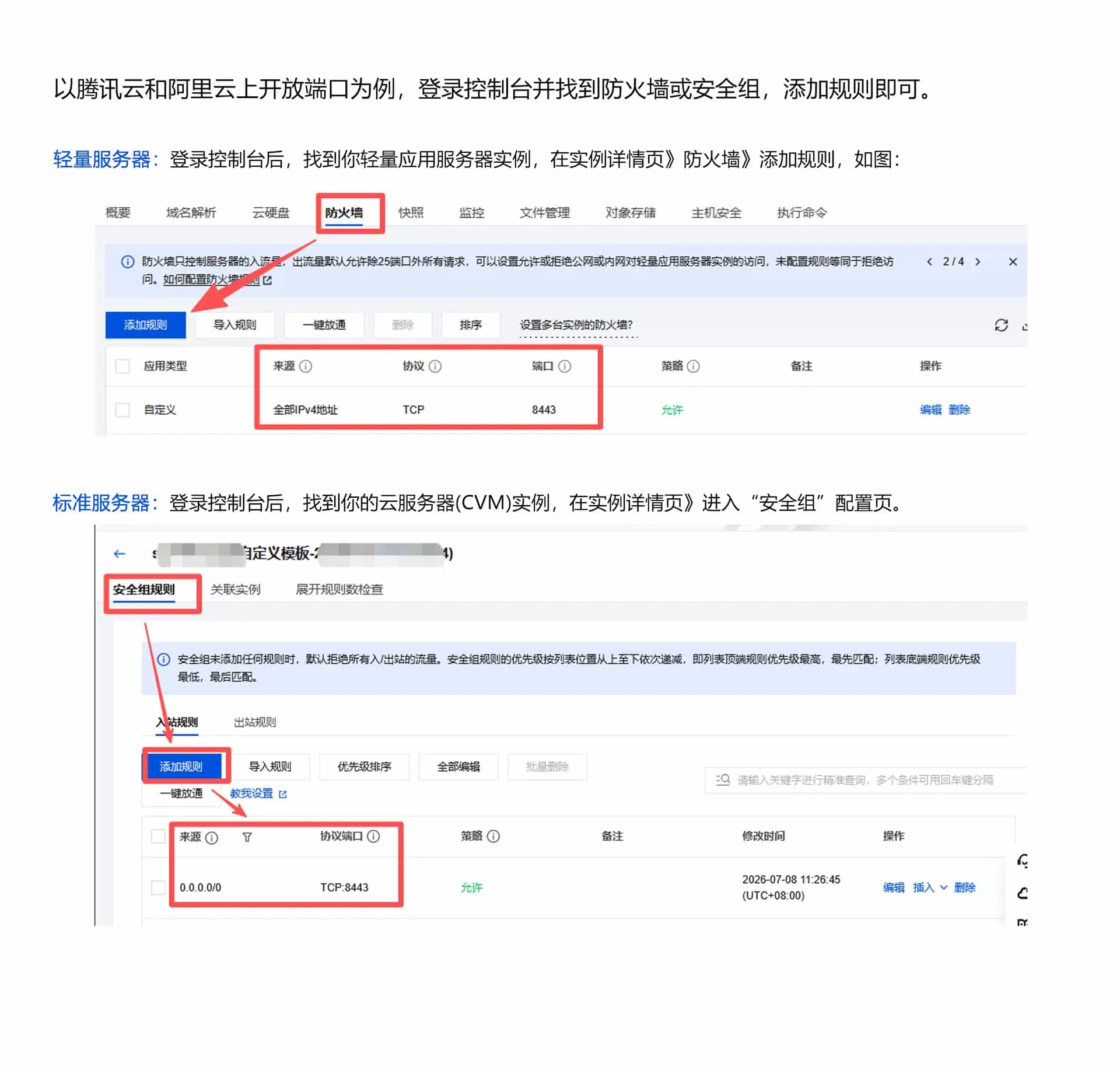1120x1067 pixels.
Task: Open the 如何配置防火墙规则 help link
Action: pyautogui.click(x=211, y=279)
